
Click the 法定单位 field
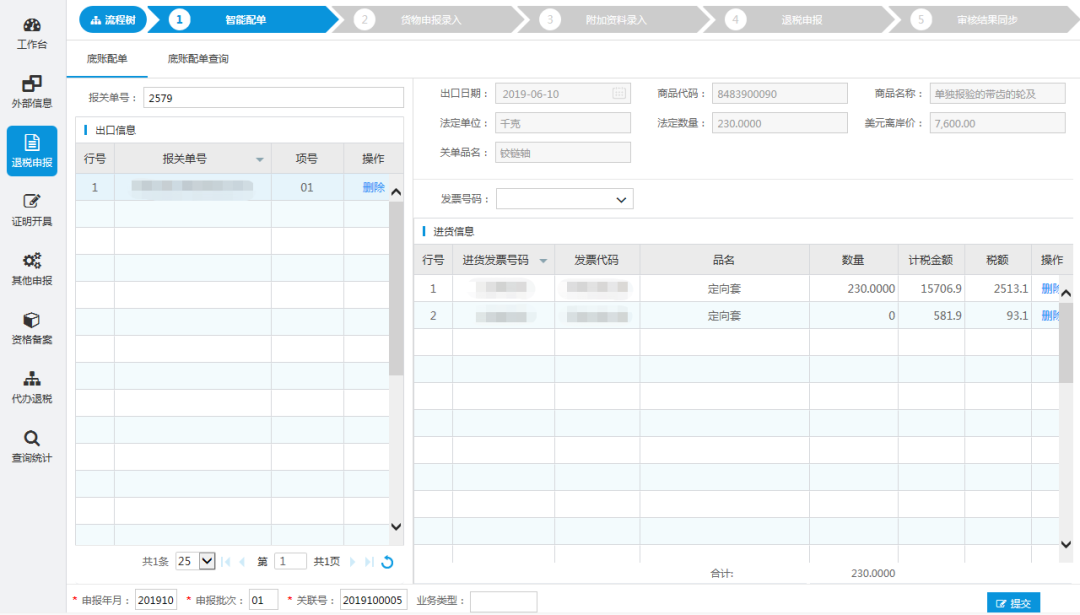[x=563, y=123]
